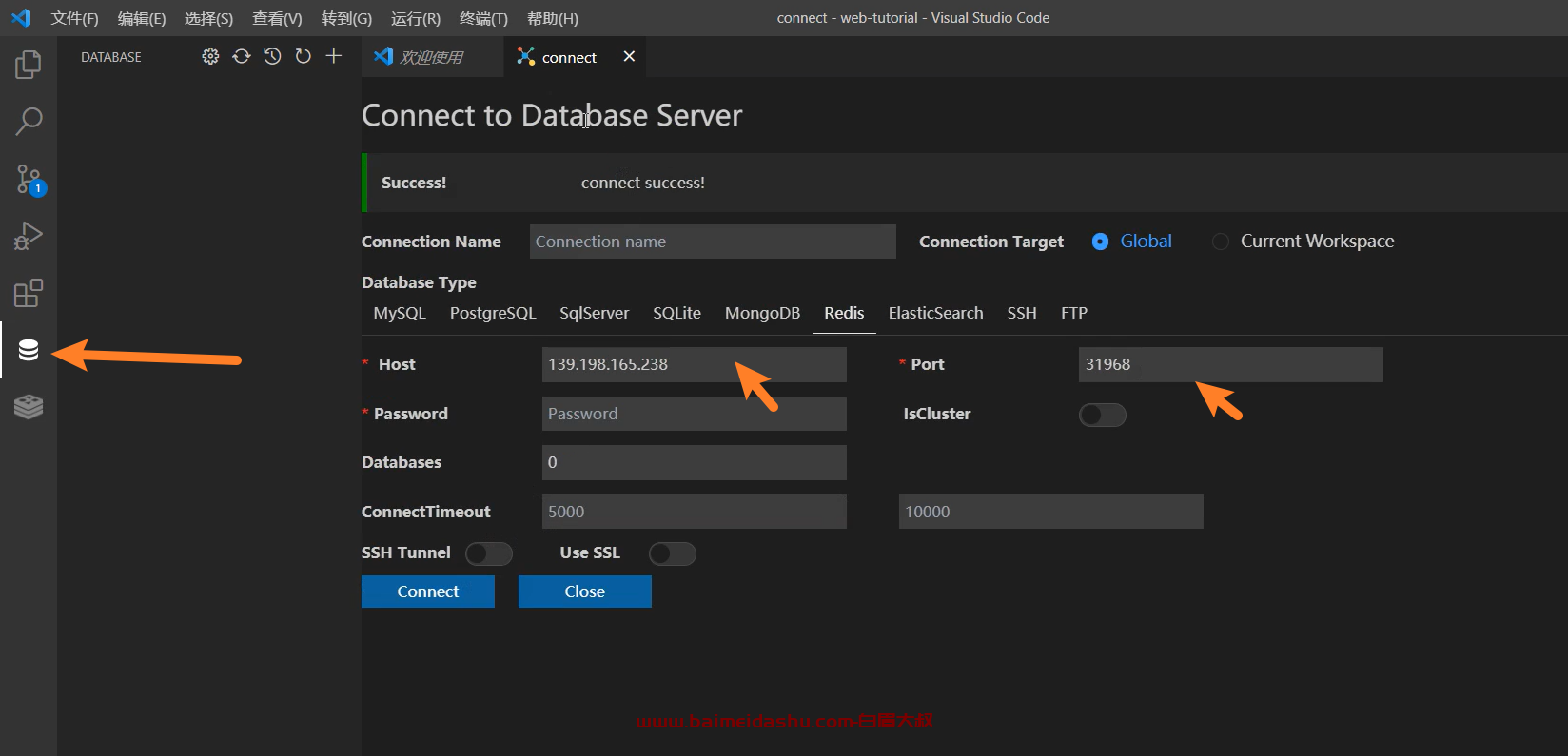
Task: Click the Databases input field
Action: click(695, 462)
